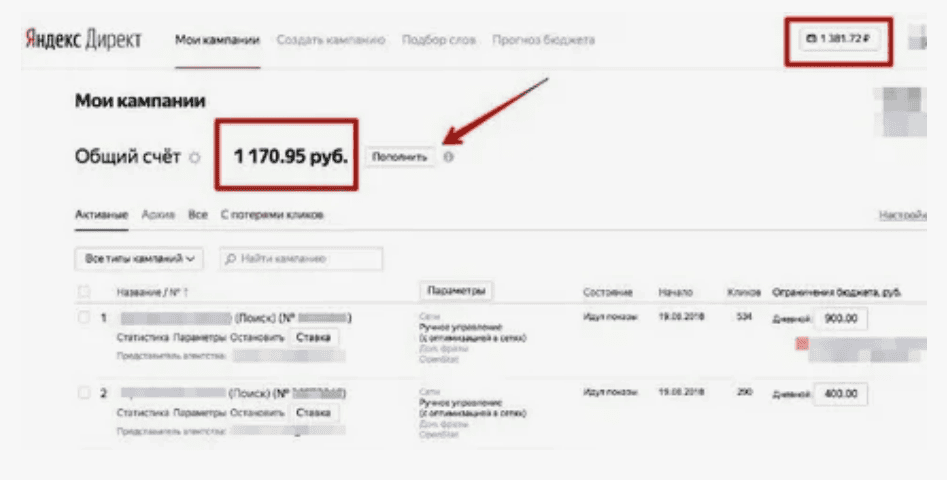Screen dimensions: 947x480
Task: Click info icon beside Общий счёт
Action: [x=194, y=158]
